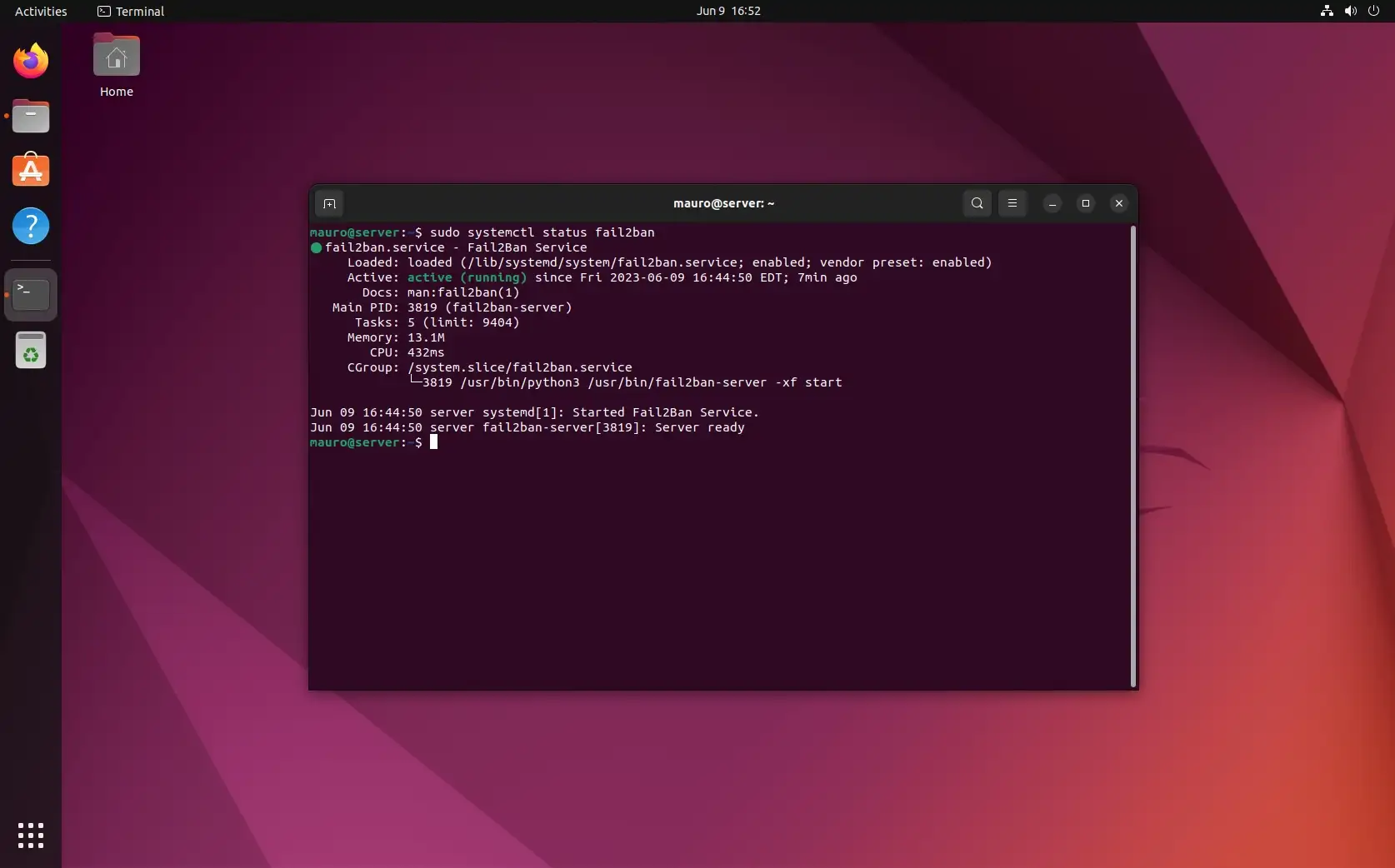Open a new terminal tab
The width and height of the screenshot is (1395, 868).
click(x=330, y=203)
